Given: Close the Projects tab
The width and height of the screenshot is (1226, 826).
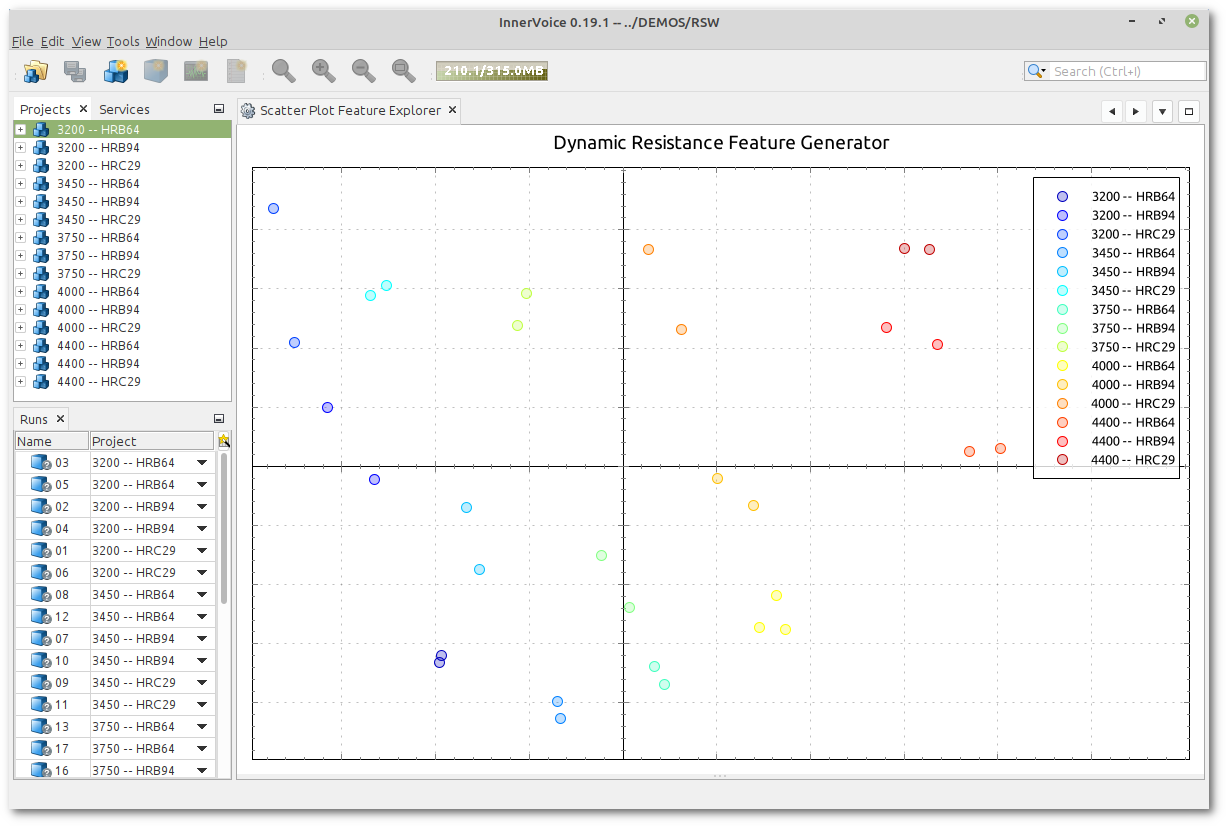Looking at the screenshot, I should 83,109.
